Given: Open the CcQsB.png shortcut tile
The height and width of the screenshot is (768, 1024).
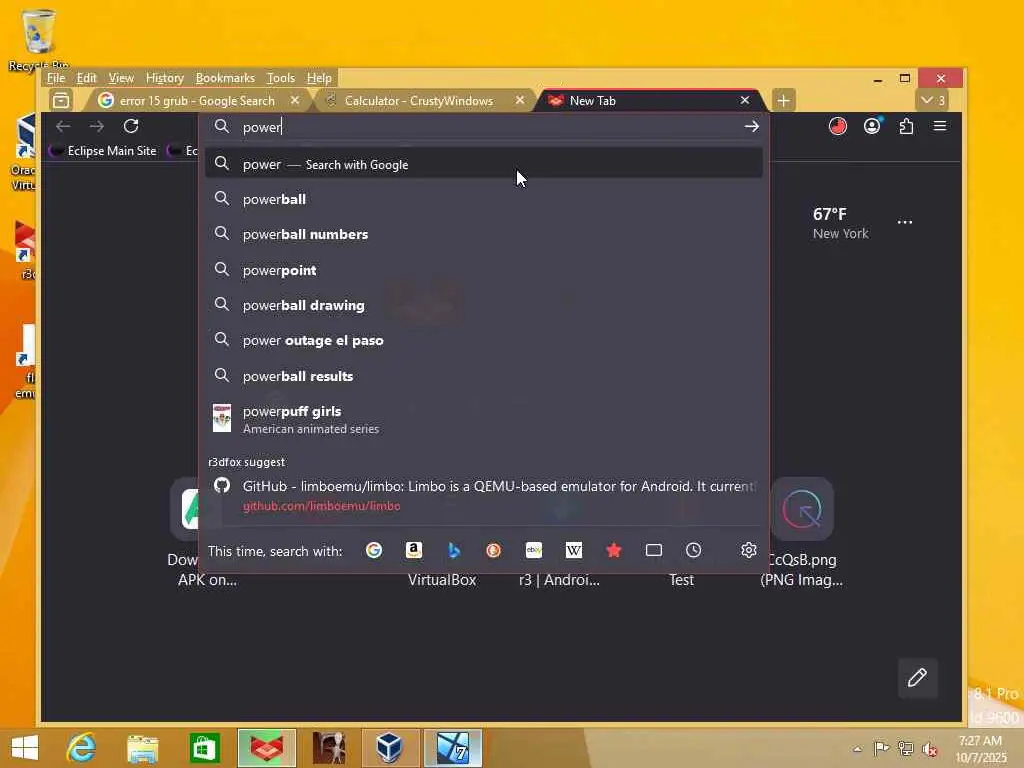Looking at the screenshot, I should point(802,532).
